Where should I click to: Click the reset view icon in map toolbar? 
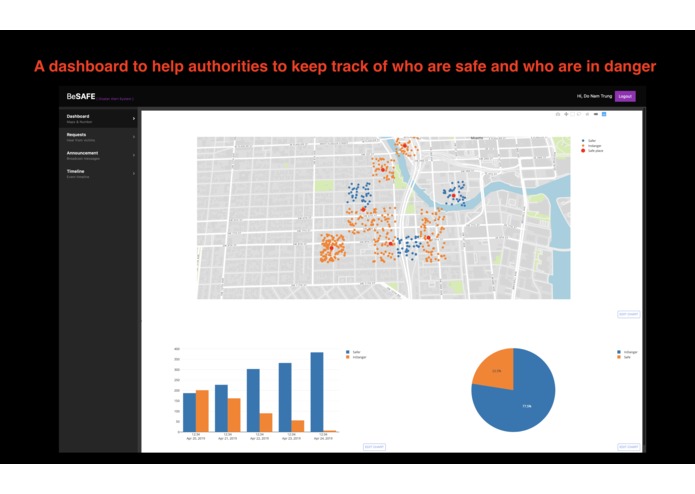tap(587, 114)
